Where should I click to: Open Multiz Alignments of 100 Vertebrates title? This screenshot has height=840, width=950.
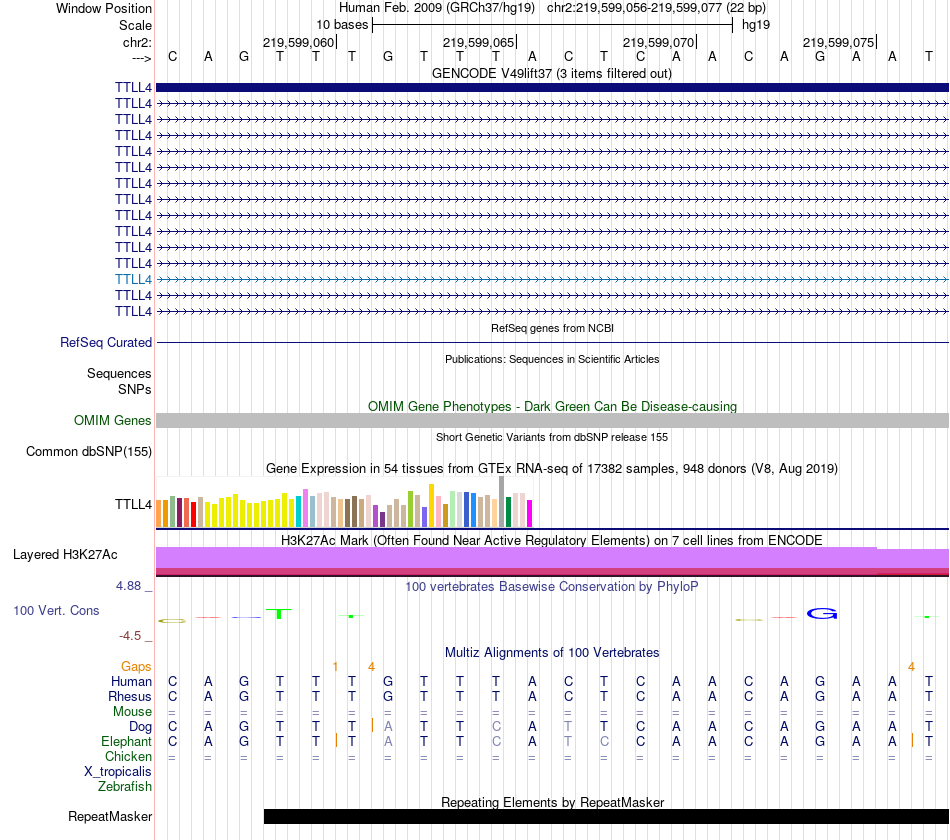(552, 653)
